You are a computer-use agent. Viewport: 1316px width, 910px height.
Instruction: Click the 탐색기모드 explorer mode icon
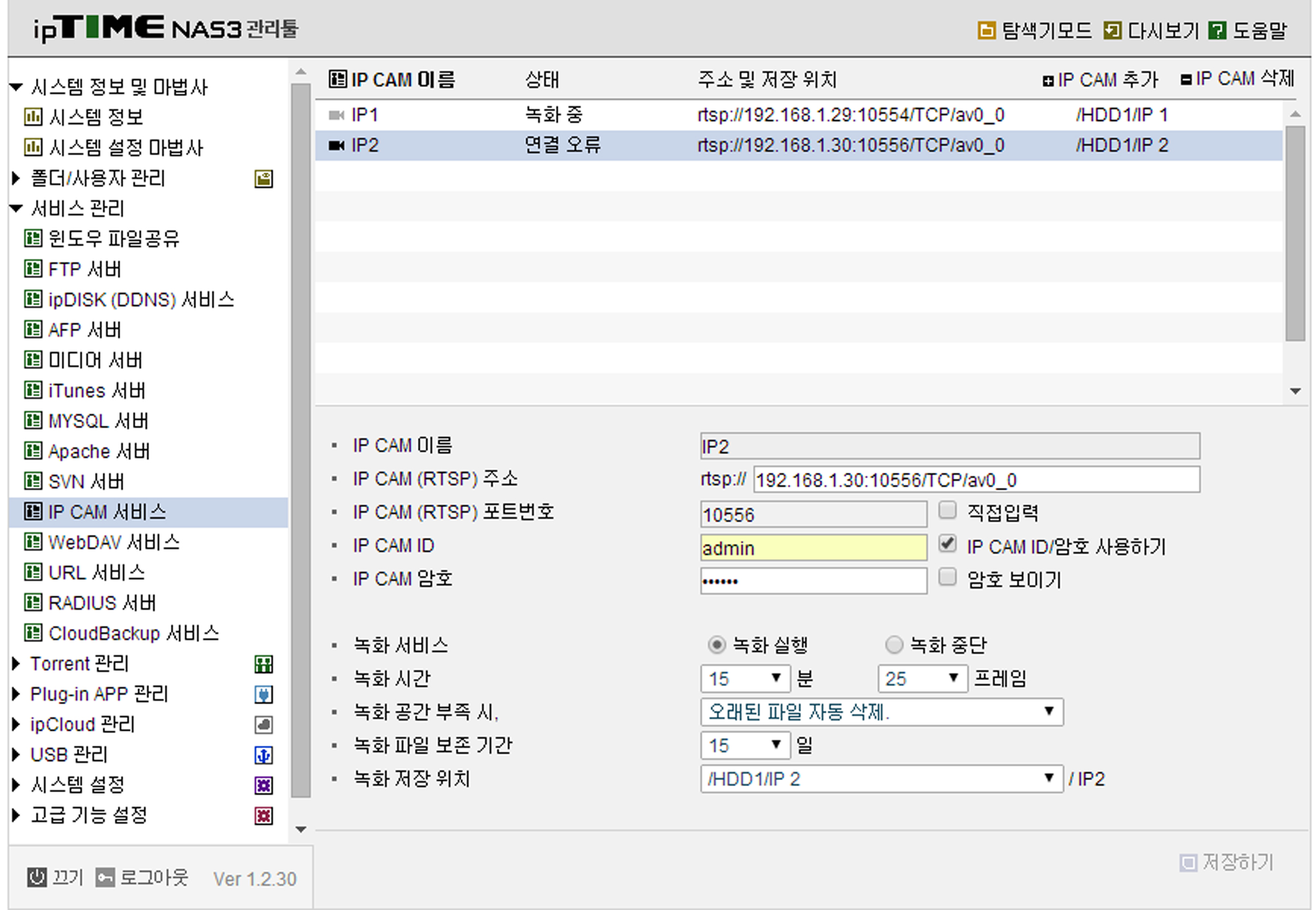tap(986, 30)
